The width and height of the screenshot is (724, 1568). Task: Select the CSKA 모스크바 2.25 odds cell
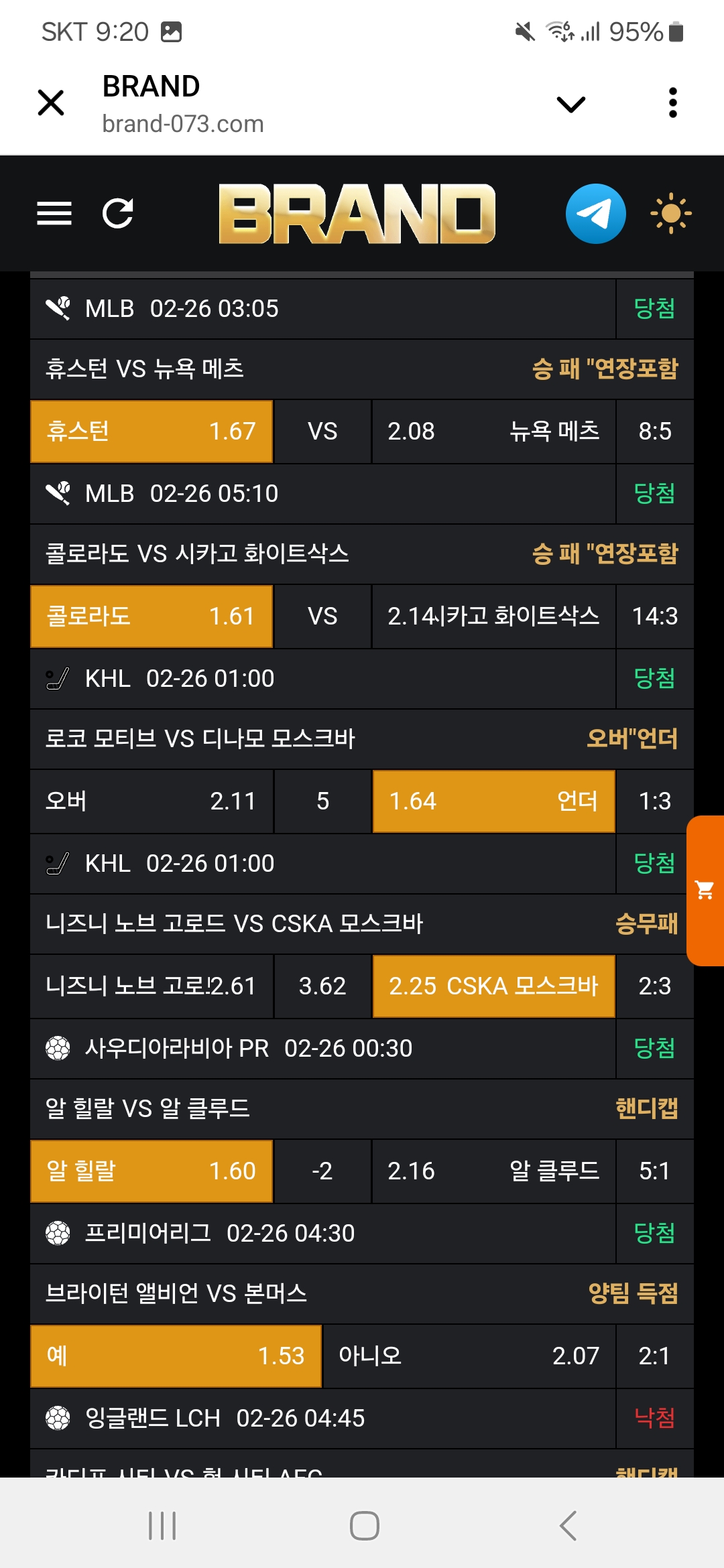point(493,986)
